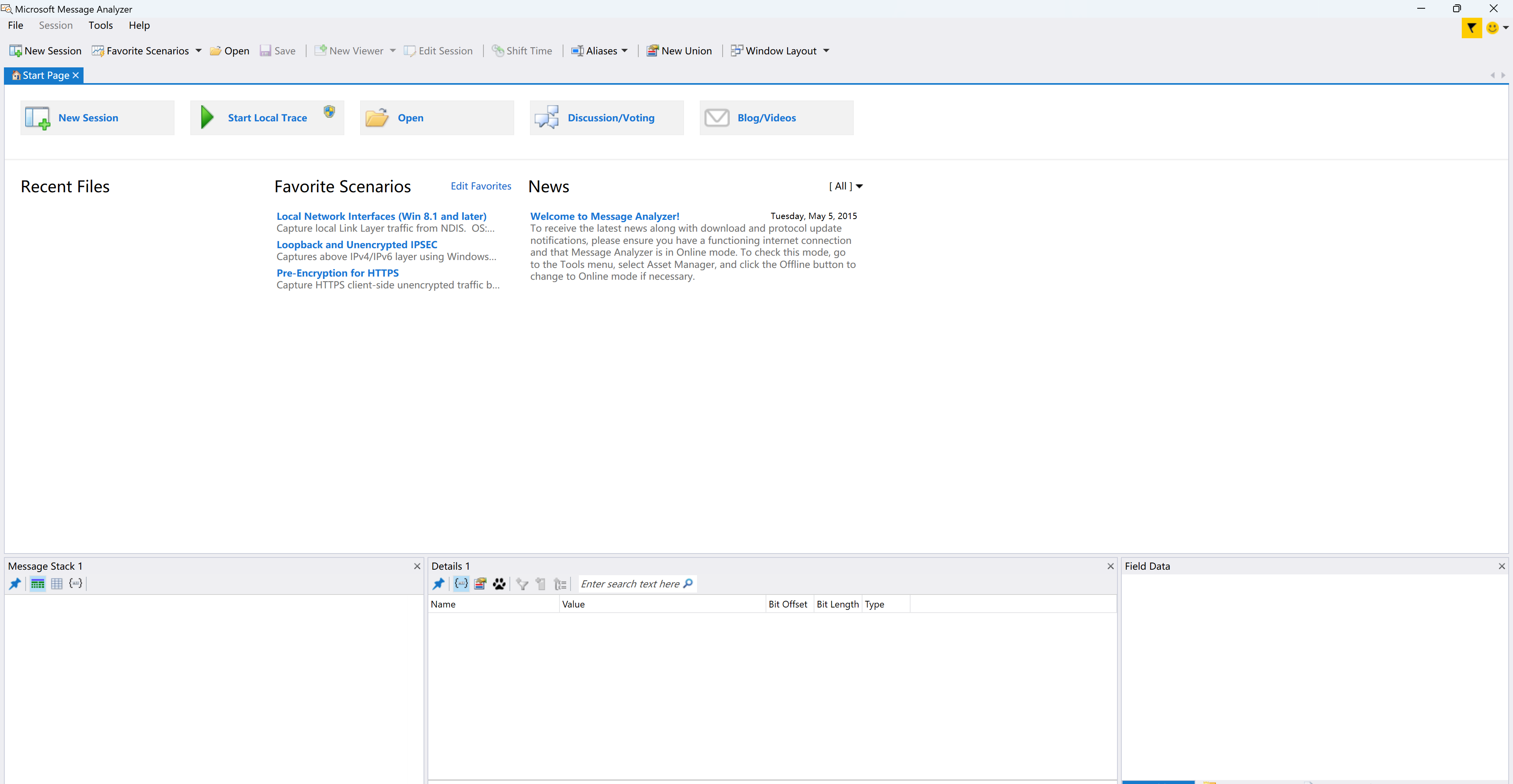Open the Tools menu
Viewport: 1513px width, 784px height.
pyautogui.click(x=100, y=25)
